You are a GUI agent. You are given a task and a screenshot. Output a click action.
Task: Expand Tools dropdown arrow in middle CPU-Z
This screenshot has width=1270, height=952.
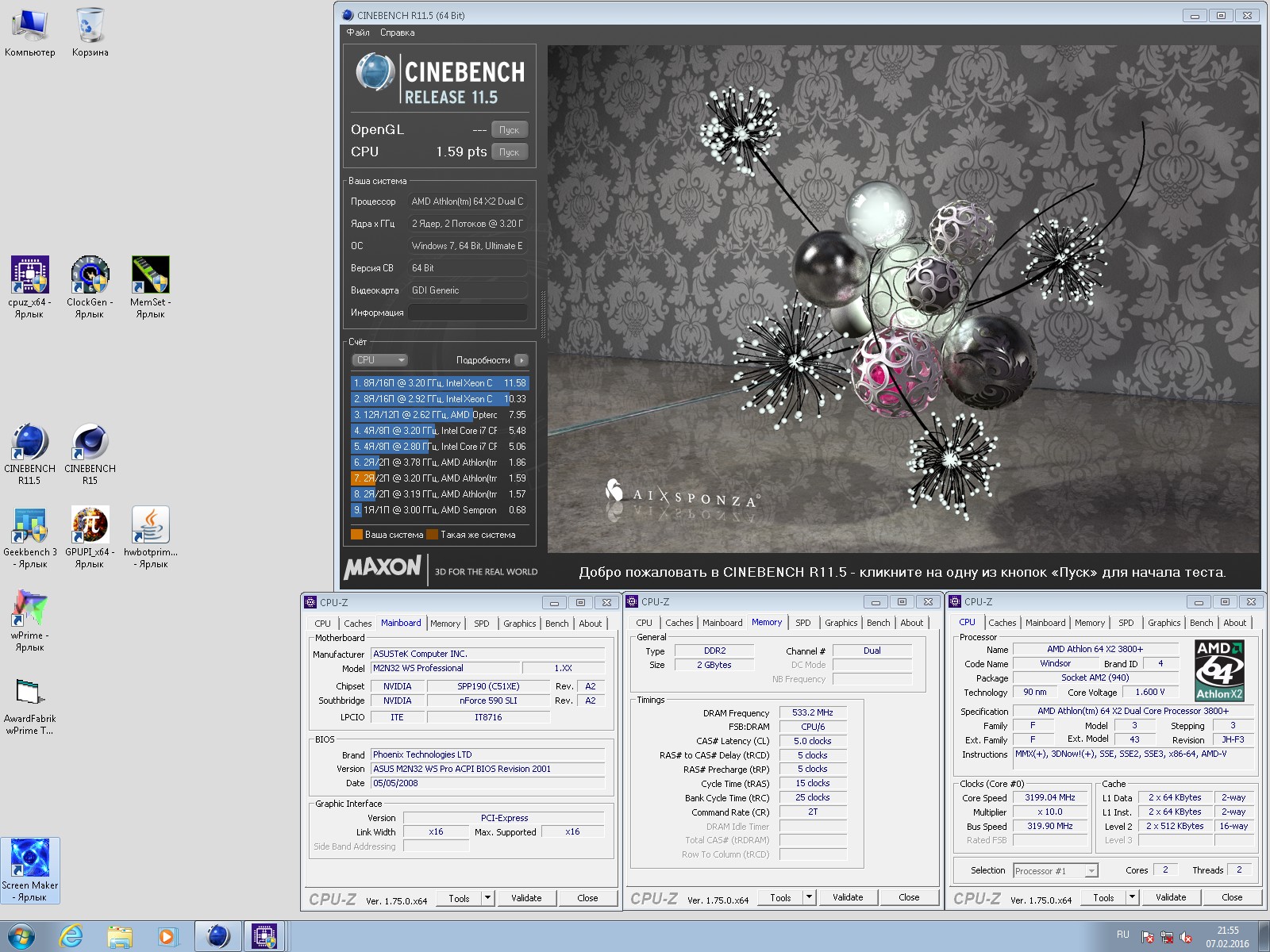pos(809,897)
